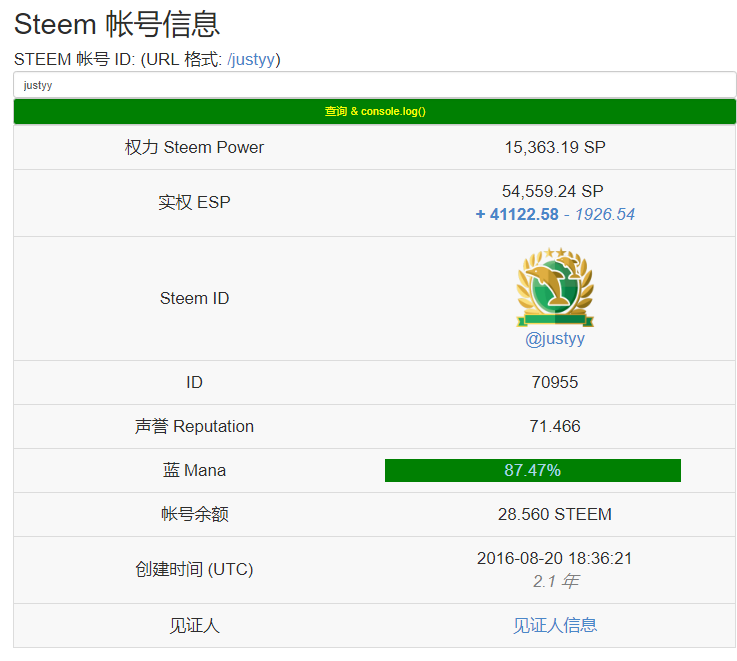737x661 pixels.
Task: Open the @justyy profile link
Action: 554,339
